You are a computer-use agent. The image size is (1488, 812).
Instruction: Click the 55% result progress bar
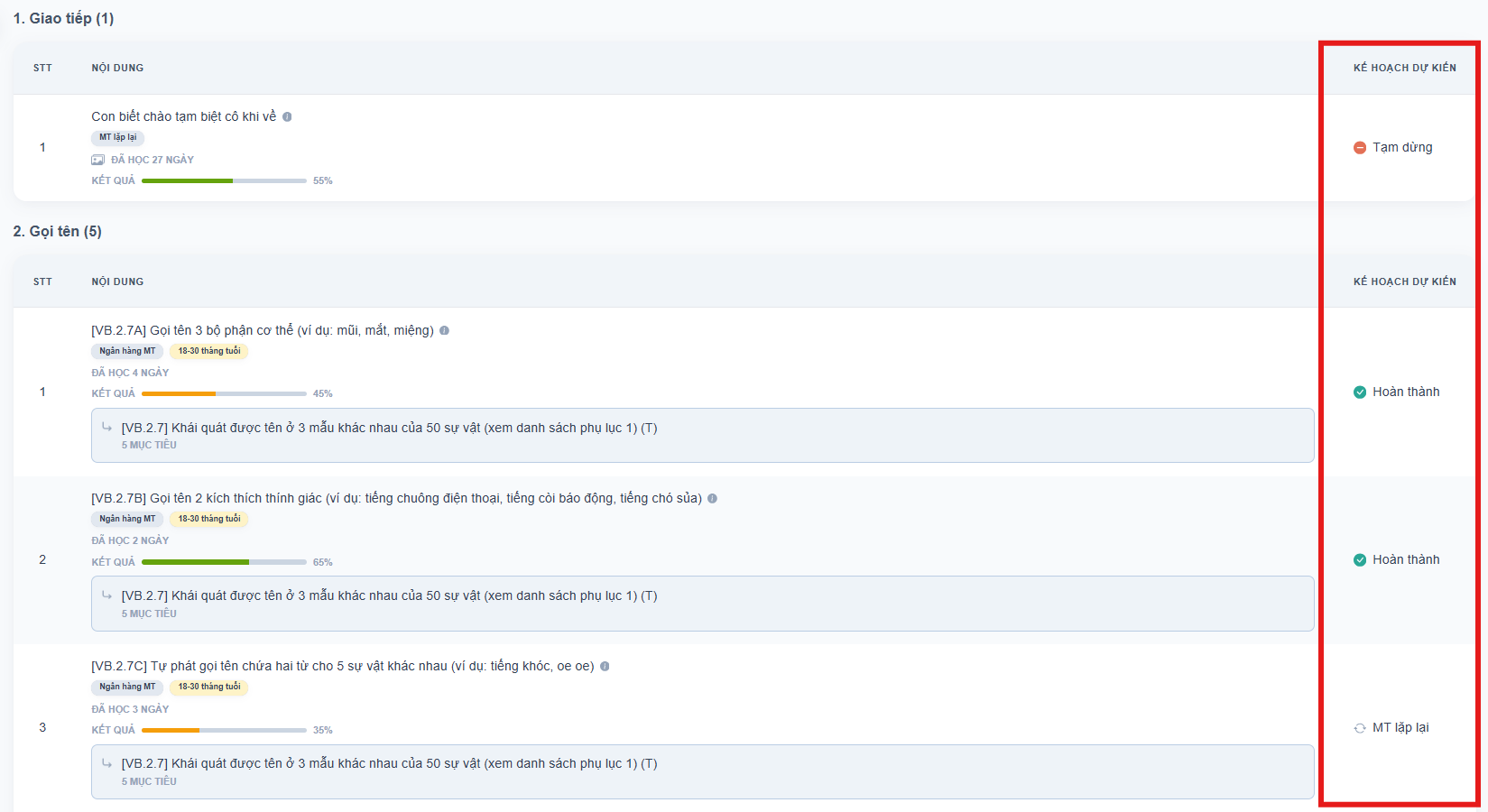pyautogui.click(x=224, y=180)
